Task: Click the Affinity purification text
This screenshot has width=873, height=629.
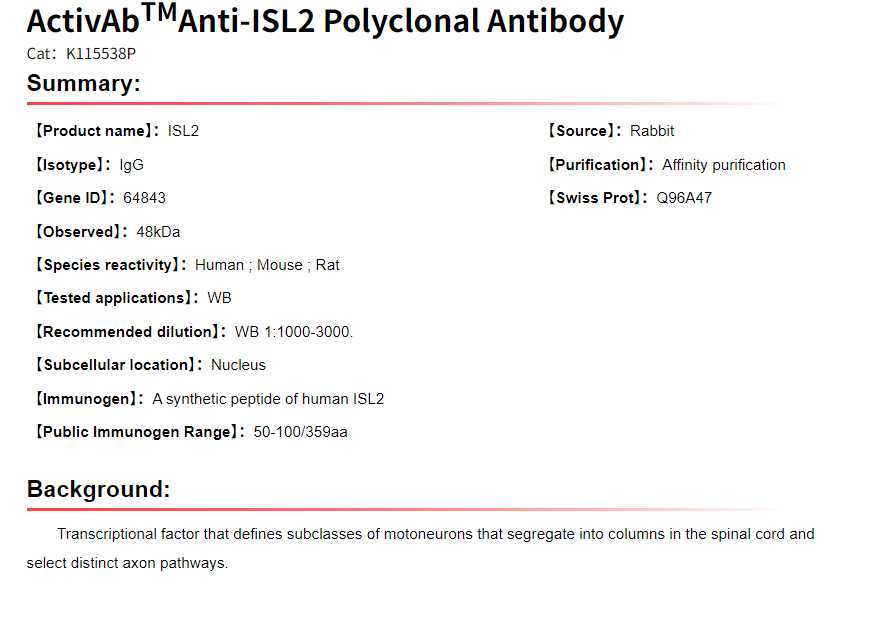Action: click(724, 165)
